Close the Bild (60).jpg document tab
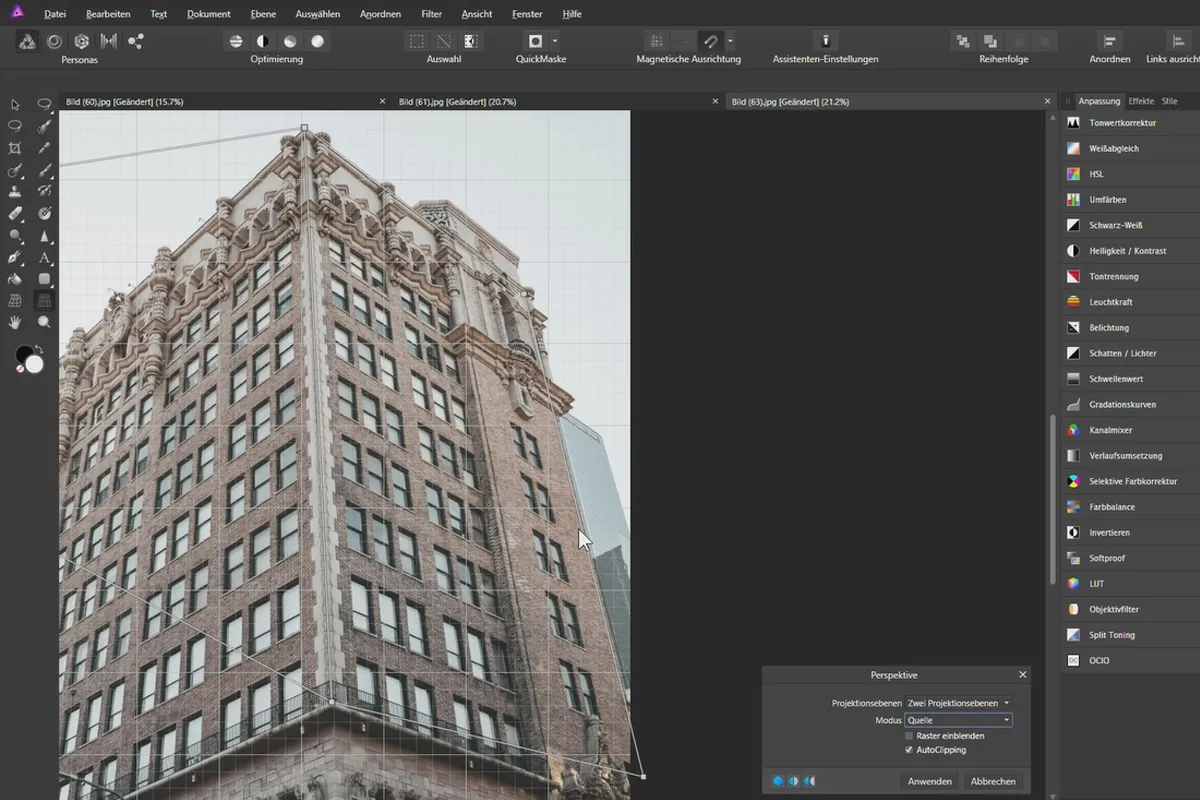Image resolution: width=1200 pixels, height=800 pixels. pos(382,102)
